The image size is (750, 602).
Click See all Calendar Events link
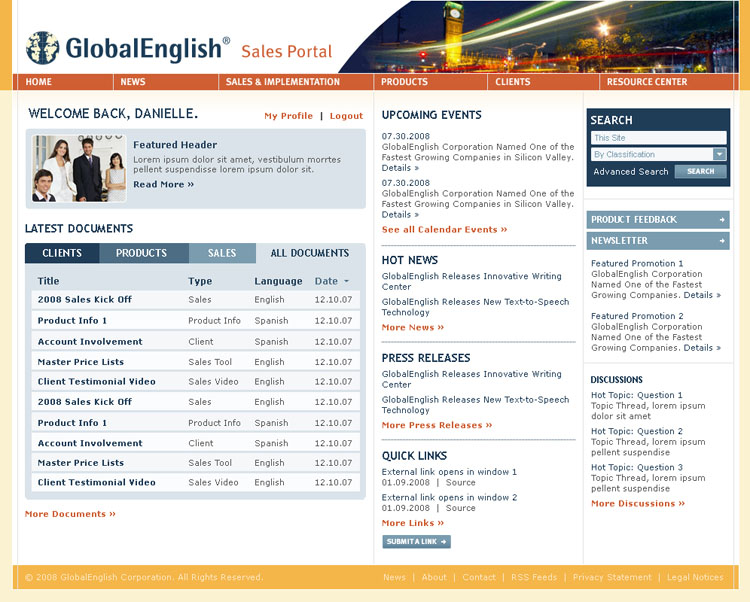click(x=444, y=230)
